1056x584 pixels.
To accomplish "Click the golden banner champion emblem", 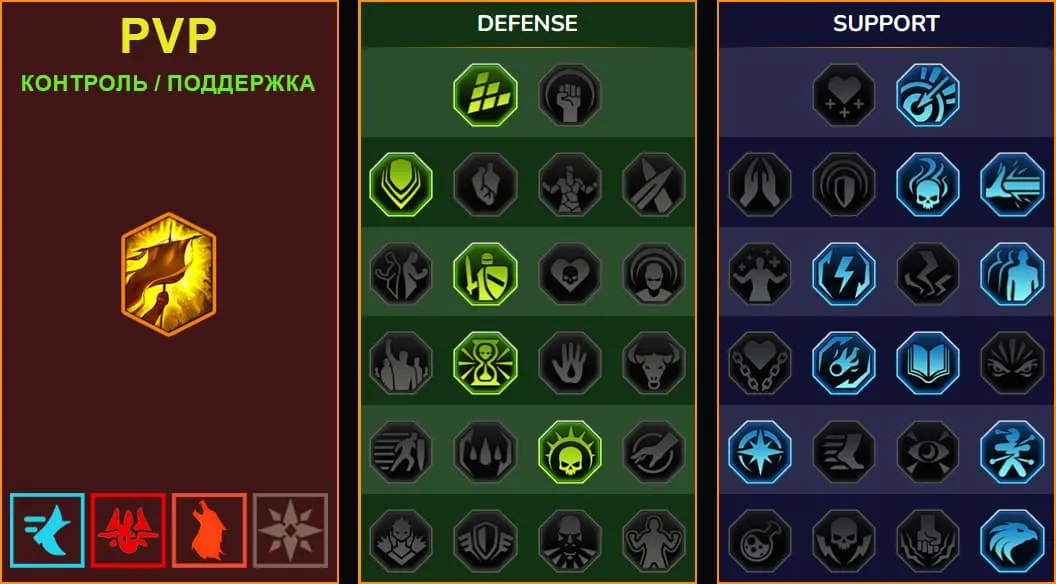I will click(168, 274).
